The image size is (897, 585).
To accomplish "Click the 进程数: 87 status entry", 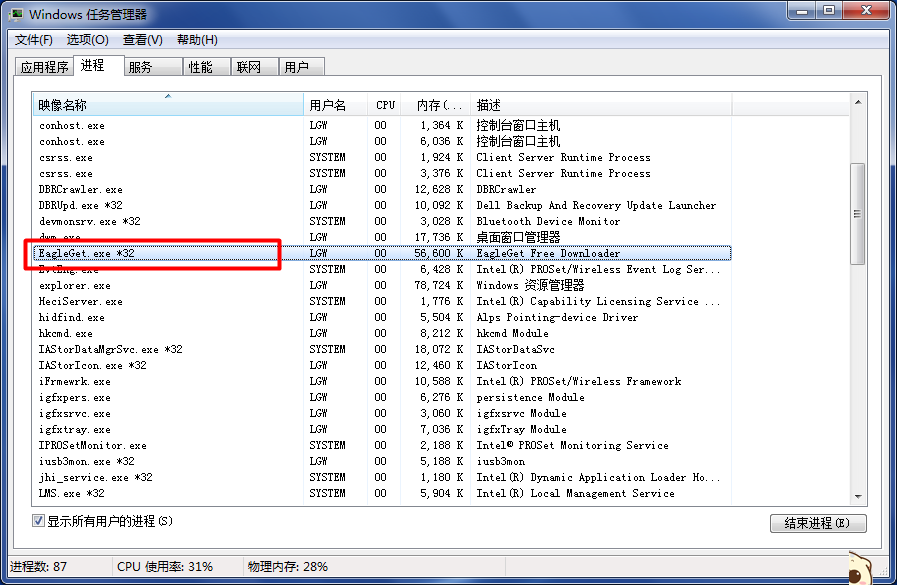I will 38,567.
